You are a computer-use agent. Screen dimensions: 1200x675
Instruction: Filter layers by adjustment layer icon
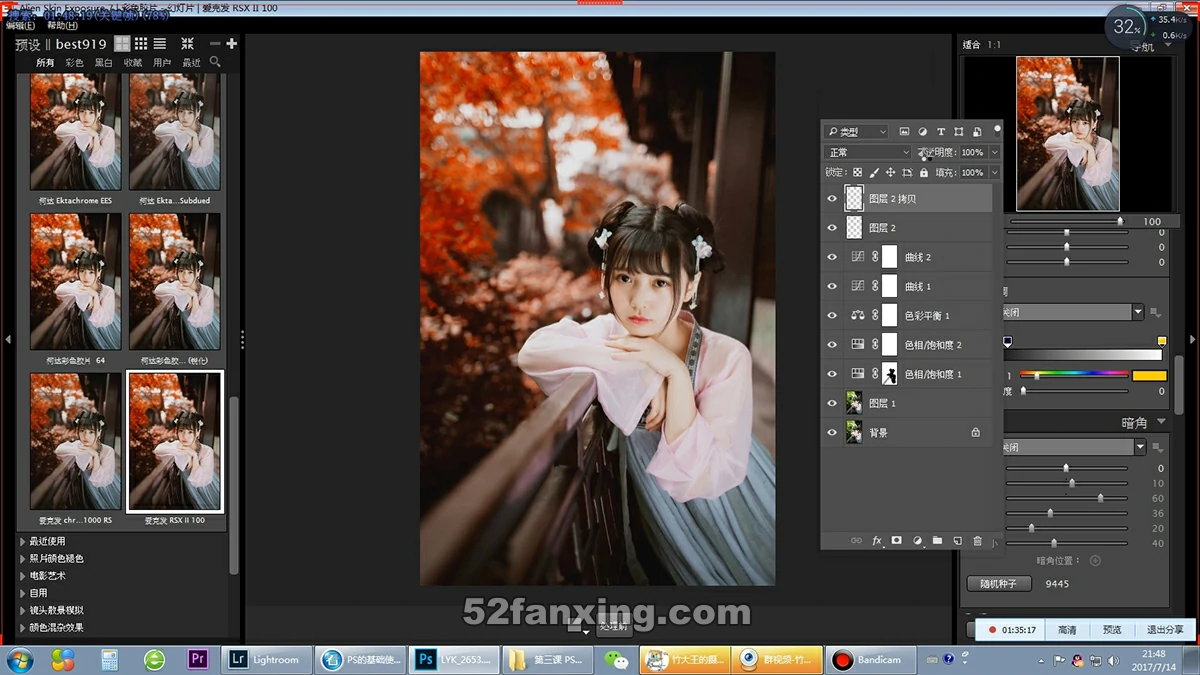(923, 132)
